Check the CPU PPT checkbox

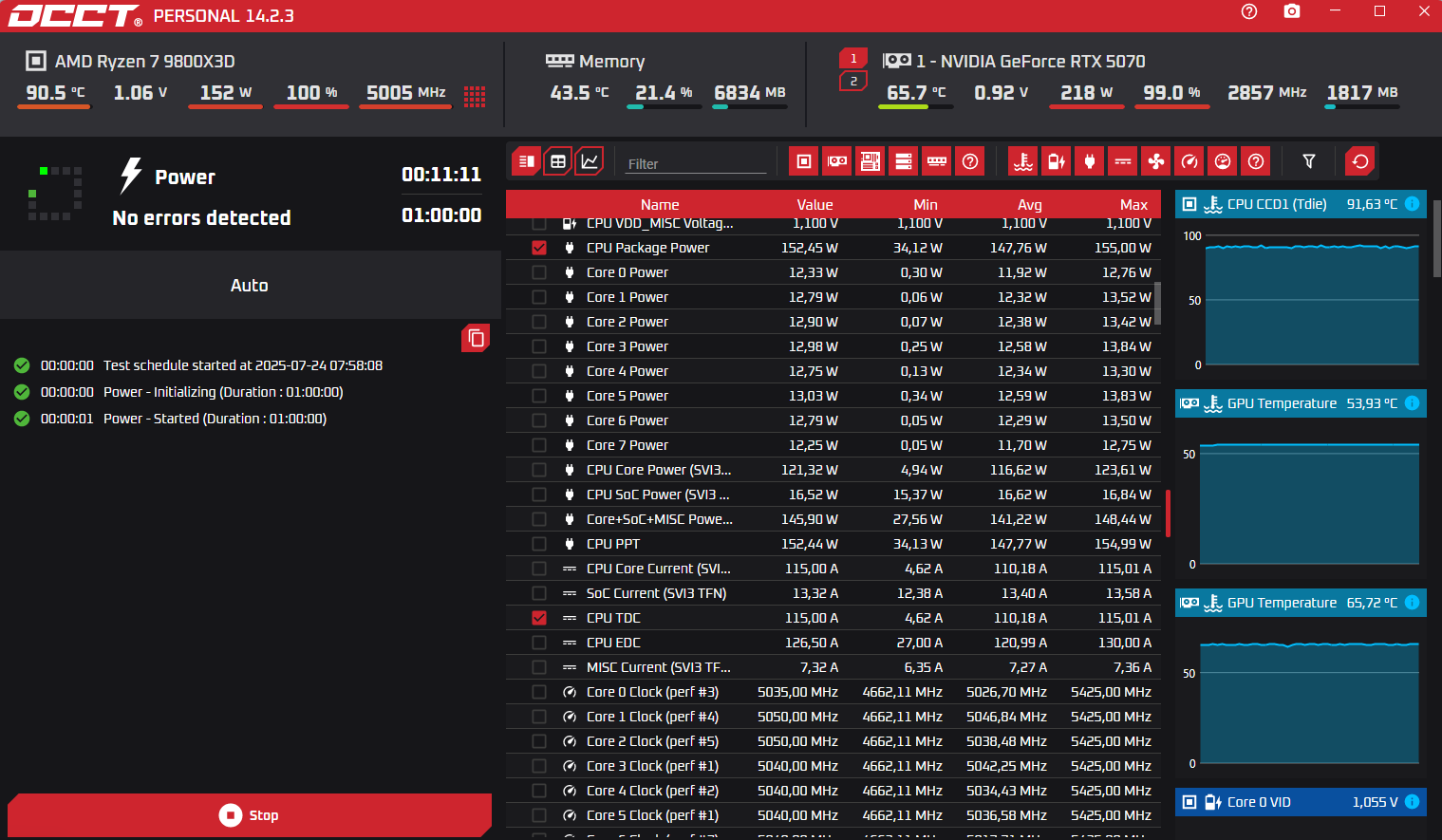(x=539, y=544)
